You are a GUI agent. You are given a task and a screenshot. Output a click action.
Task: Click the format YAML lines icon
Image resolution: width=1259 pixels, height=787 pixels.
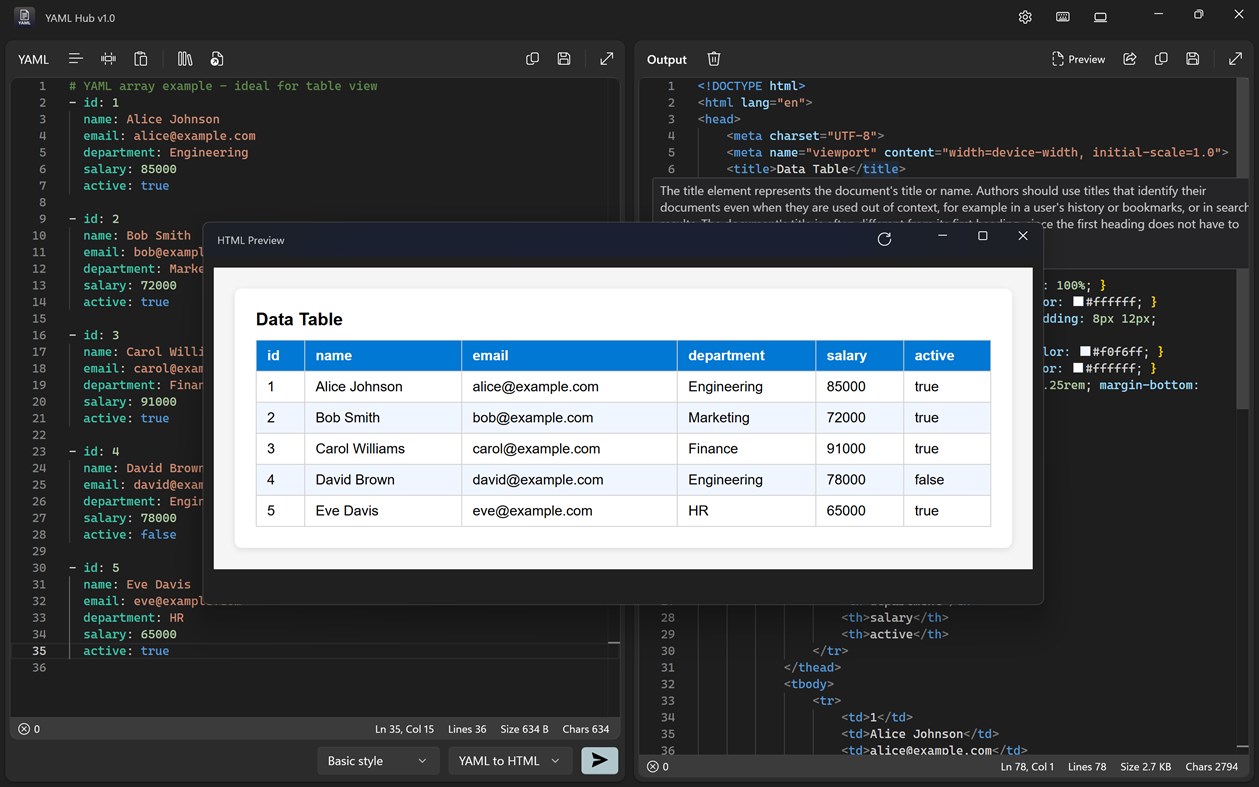click(x=75, y=59)
